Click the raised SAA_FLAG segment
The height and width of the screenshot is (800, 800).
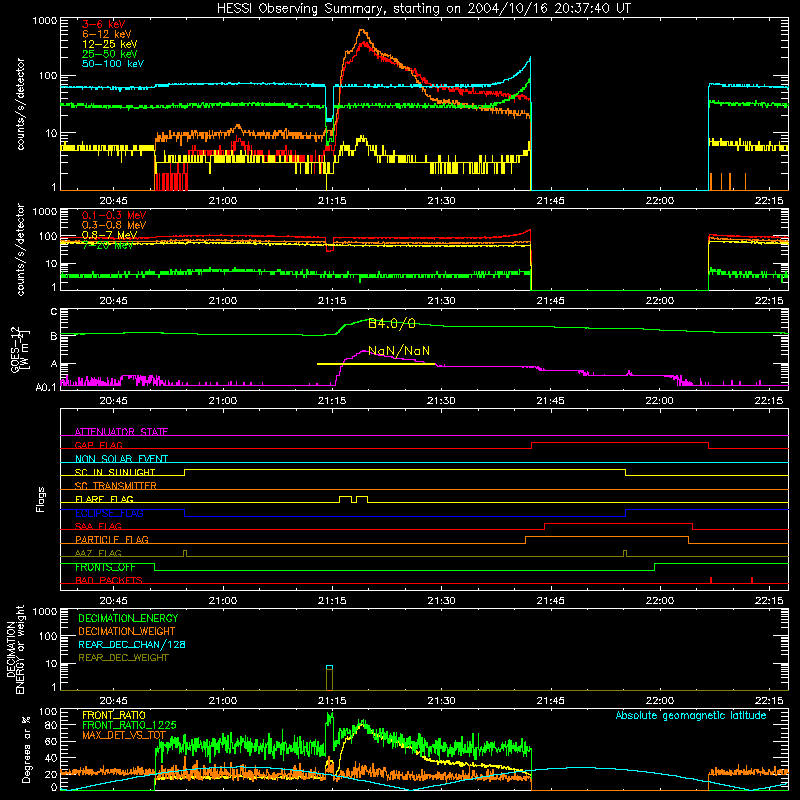[x=618, y=524]
